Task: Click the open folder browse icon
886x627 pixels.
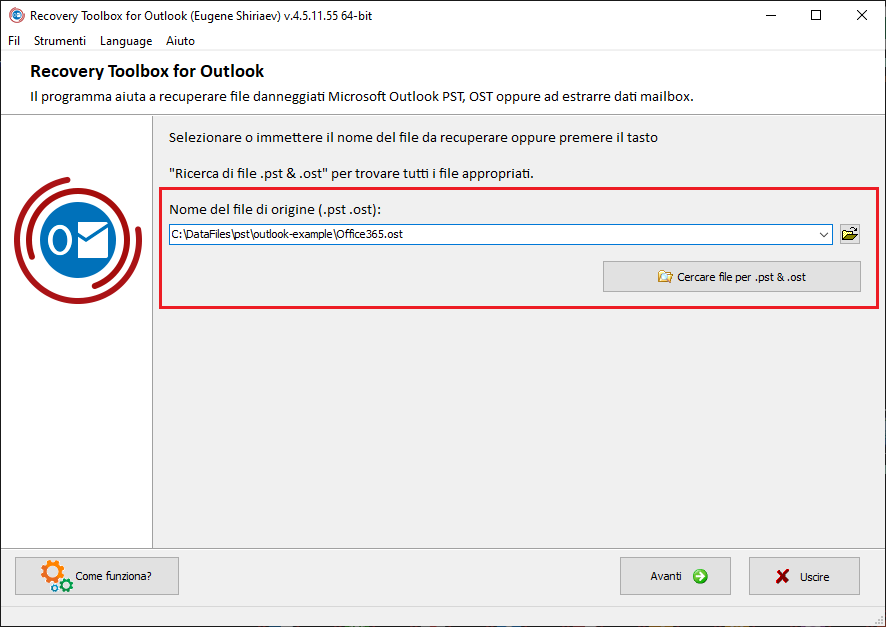Action: tap(849, 234)
